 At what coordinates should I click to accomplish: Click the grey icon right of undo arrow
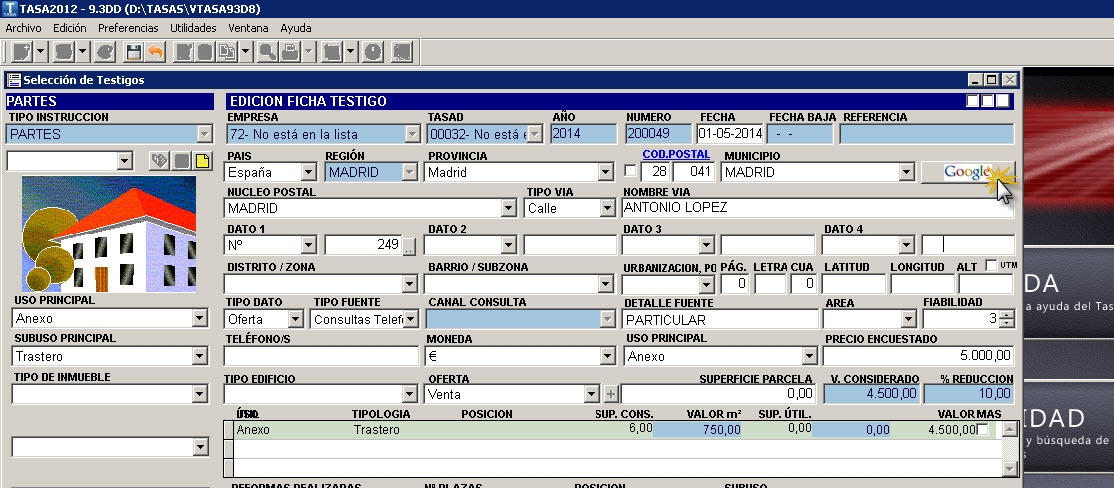point(183,52)
